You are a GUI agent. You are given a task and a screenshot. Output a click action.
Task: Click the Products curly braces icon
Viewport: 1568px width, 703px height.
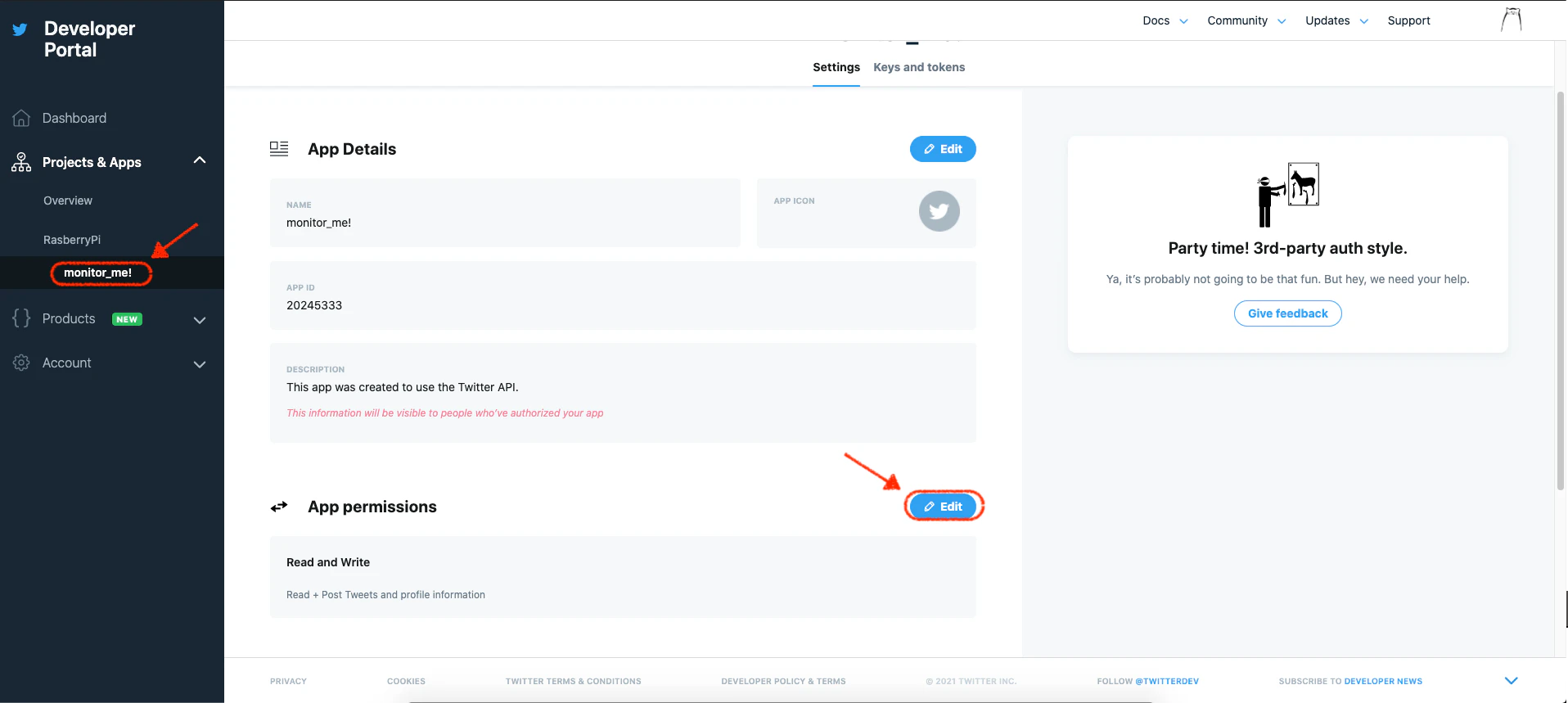click(x=21, y=318)
